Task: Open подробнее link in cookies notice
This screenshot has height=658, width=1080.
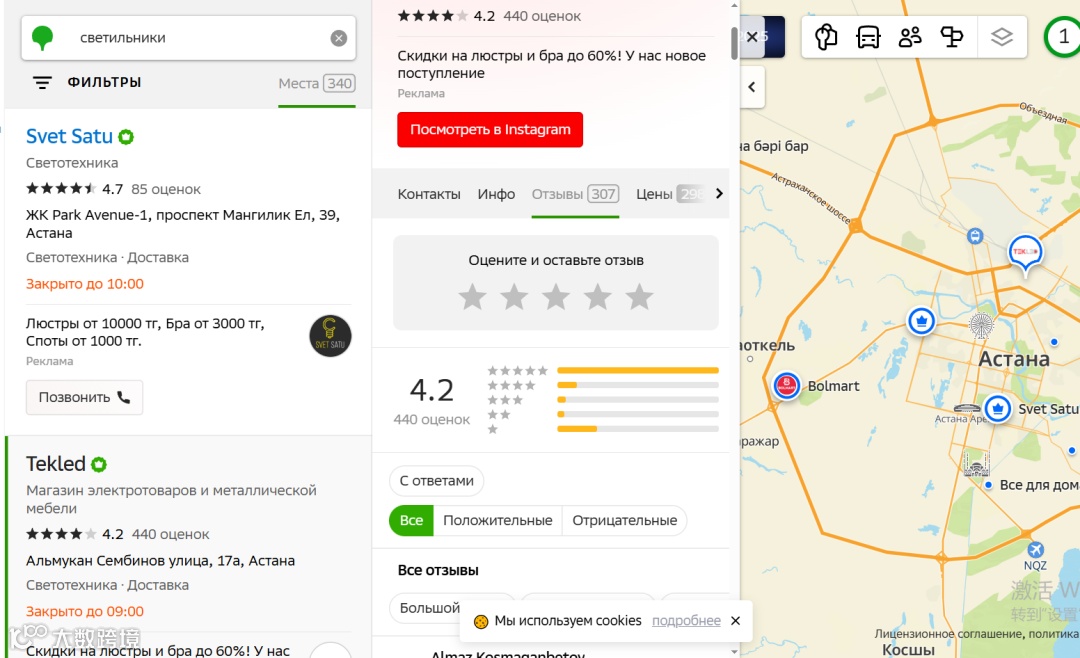Action: point(686,621)
